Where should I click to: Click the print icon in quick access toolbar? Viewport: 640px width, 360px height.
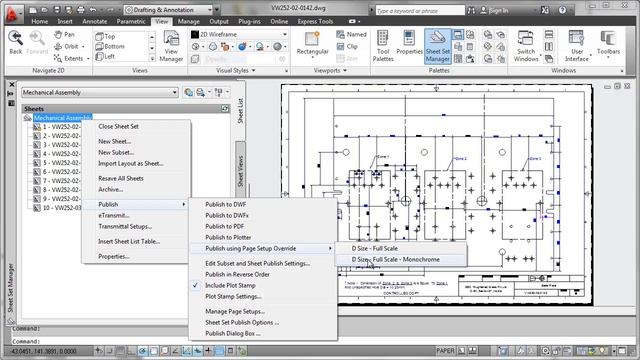pos(81,10)
